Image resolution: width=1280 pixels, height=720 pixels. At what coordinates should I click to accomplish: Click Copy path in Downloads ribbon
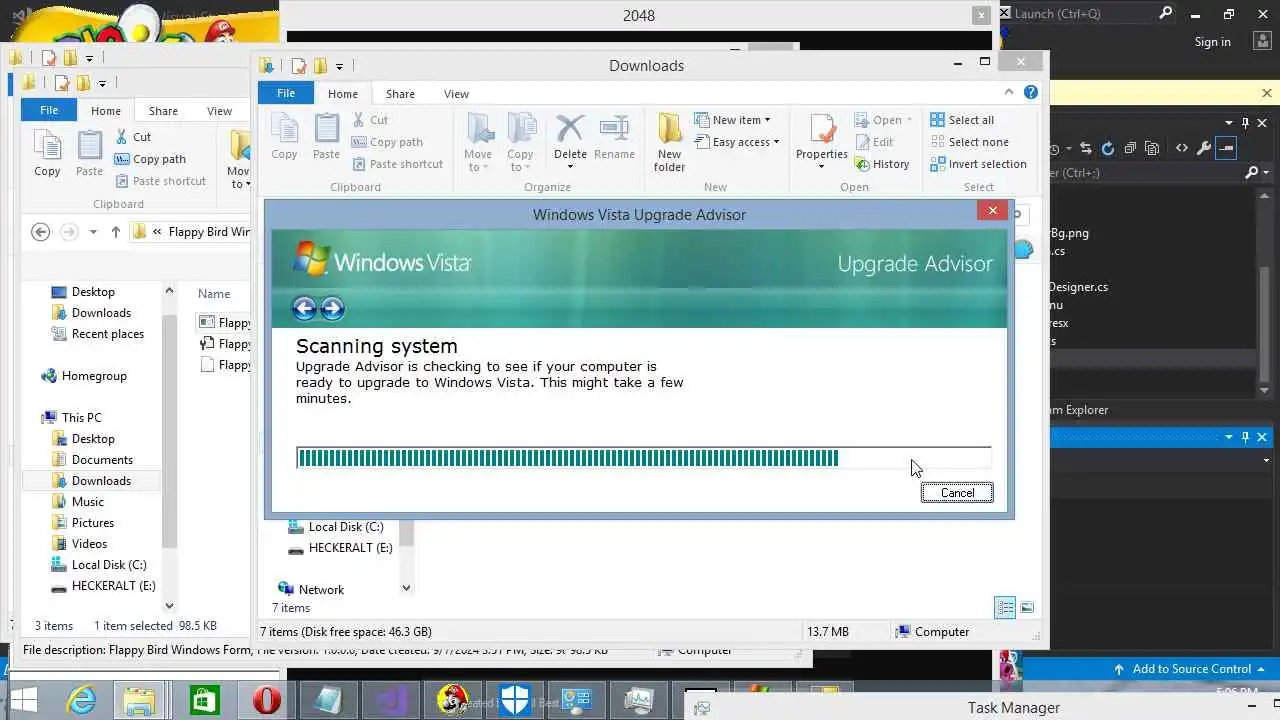click(387, 142)
